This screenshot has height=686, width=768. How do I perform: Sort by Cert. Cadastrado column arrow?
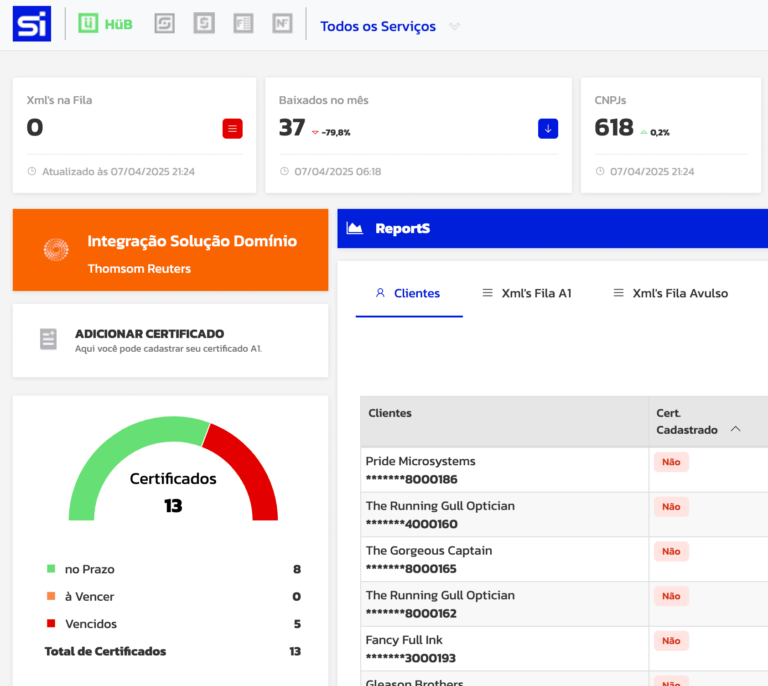[736, 429]
